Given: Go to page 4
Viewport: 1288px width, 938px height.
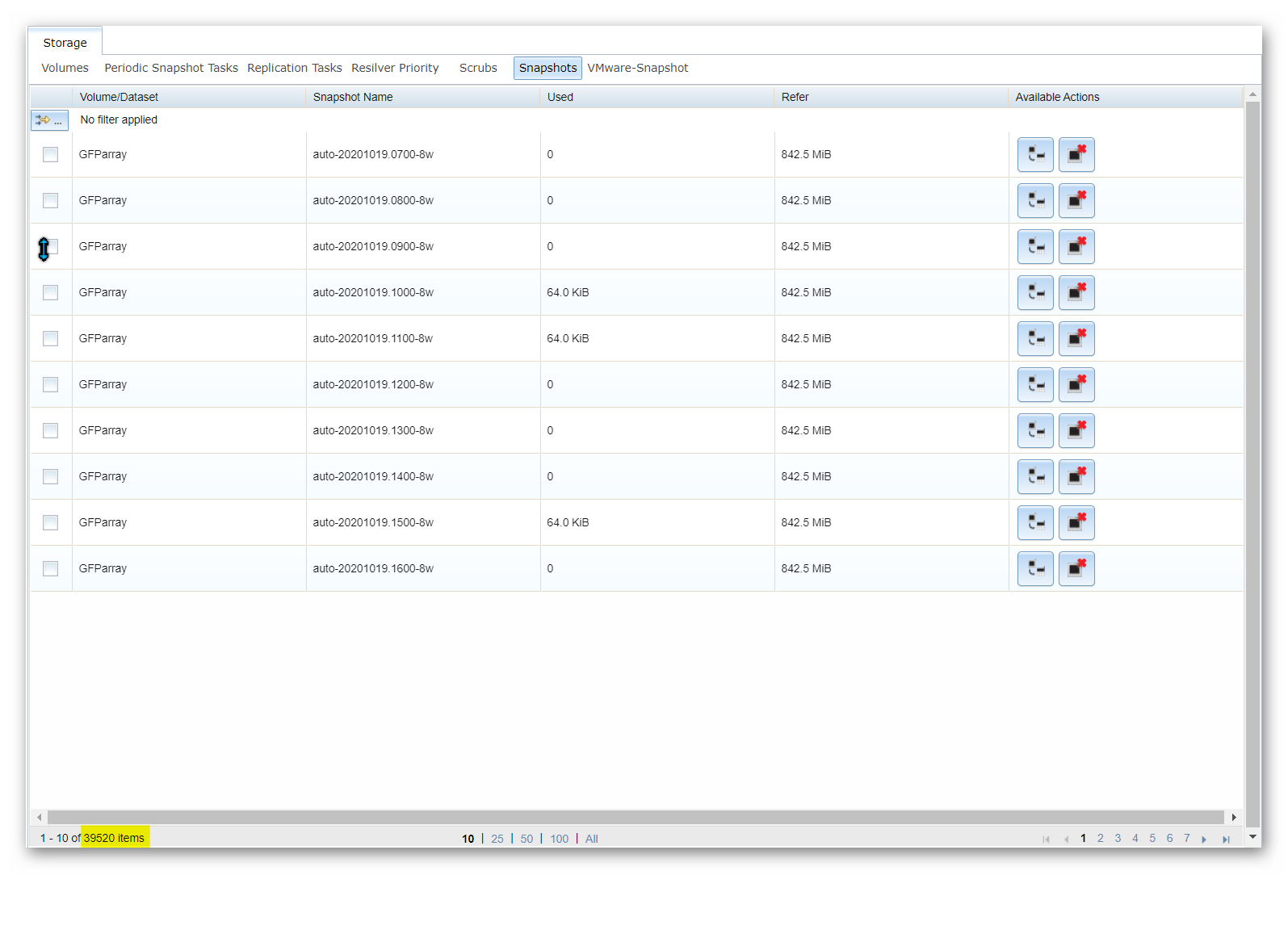Looking at the screenshot, I should coord(1135,839).
